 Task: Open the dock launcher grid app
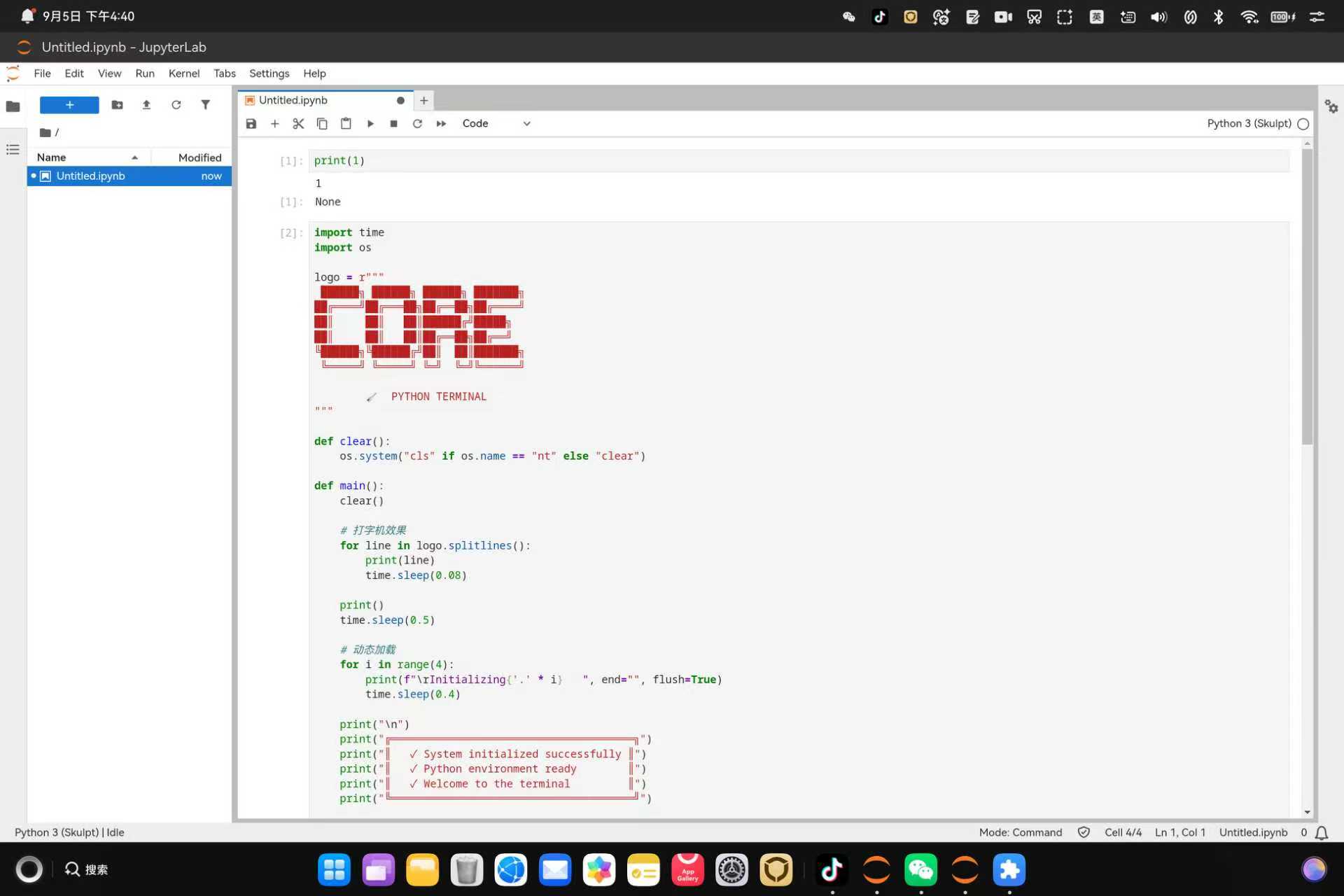[x=334, y=870]
